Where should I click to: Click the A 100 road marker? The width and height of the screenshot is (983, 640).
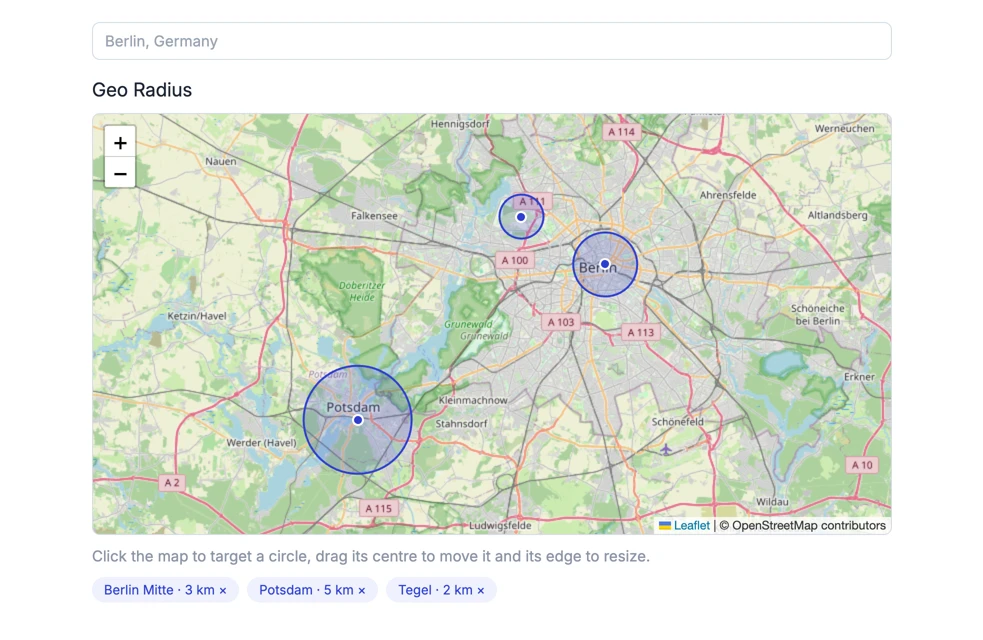coord(515,260)
